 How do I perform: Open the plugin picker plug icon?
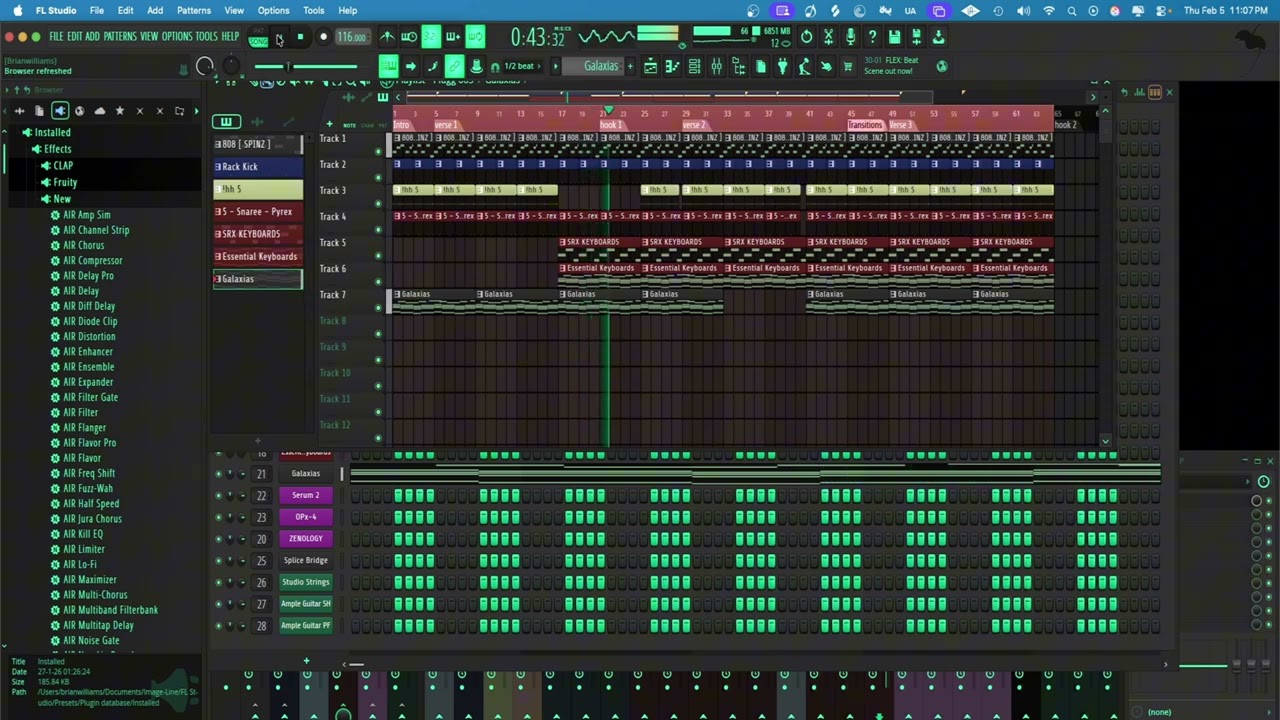[x=783, y=67]
